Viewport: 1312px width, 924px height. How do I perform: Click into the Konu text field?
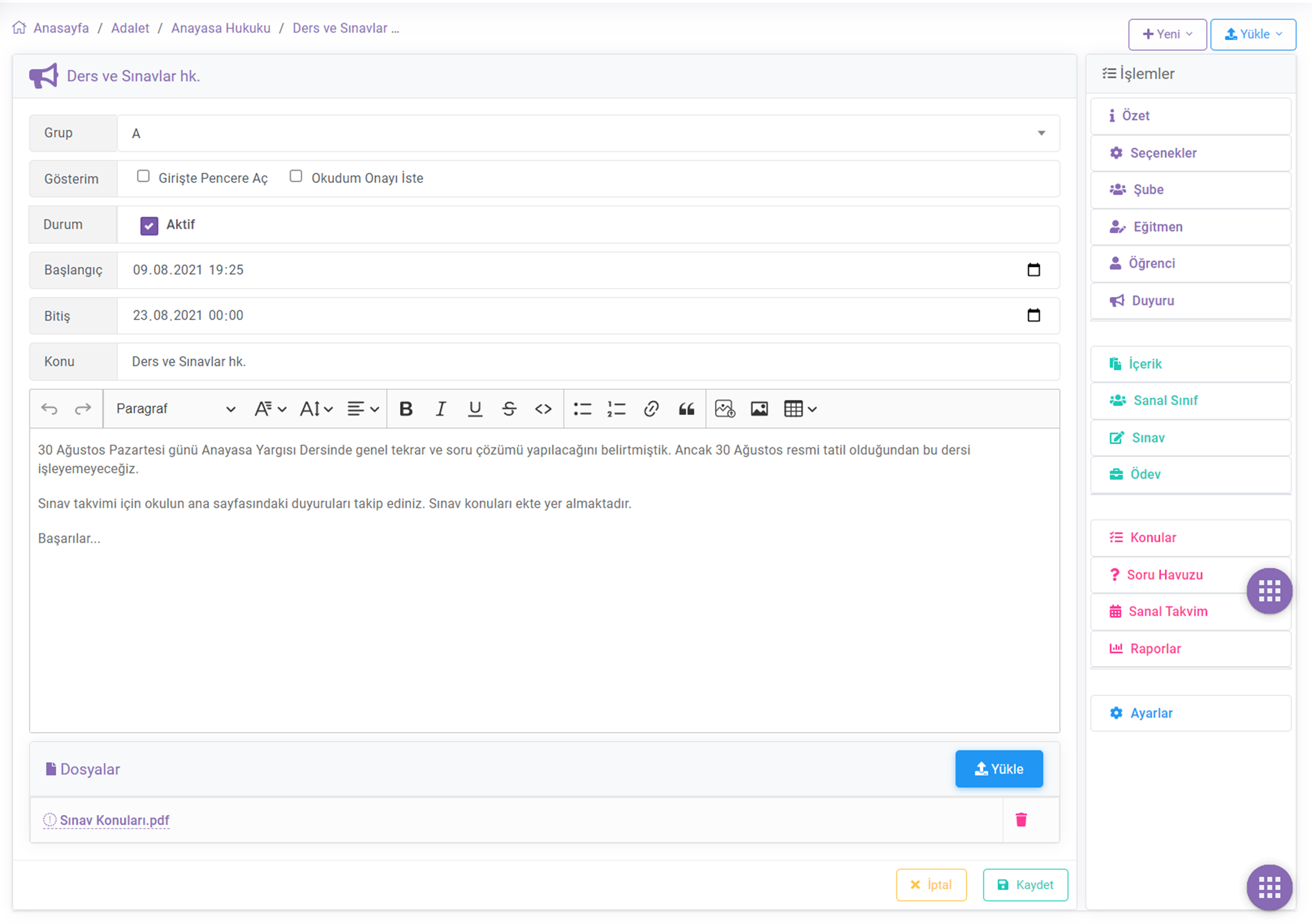tap(588, 361)
